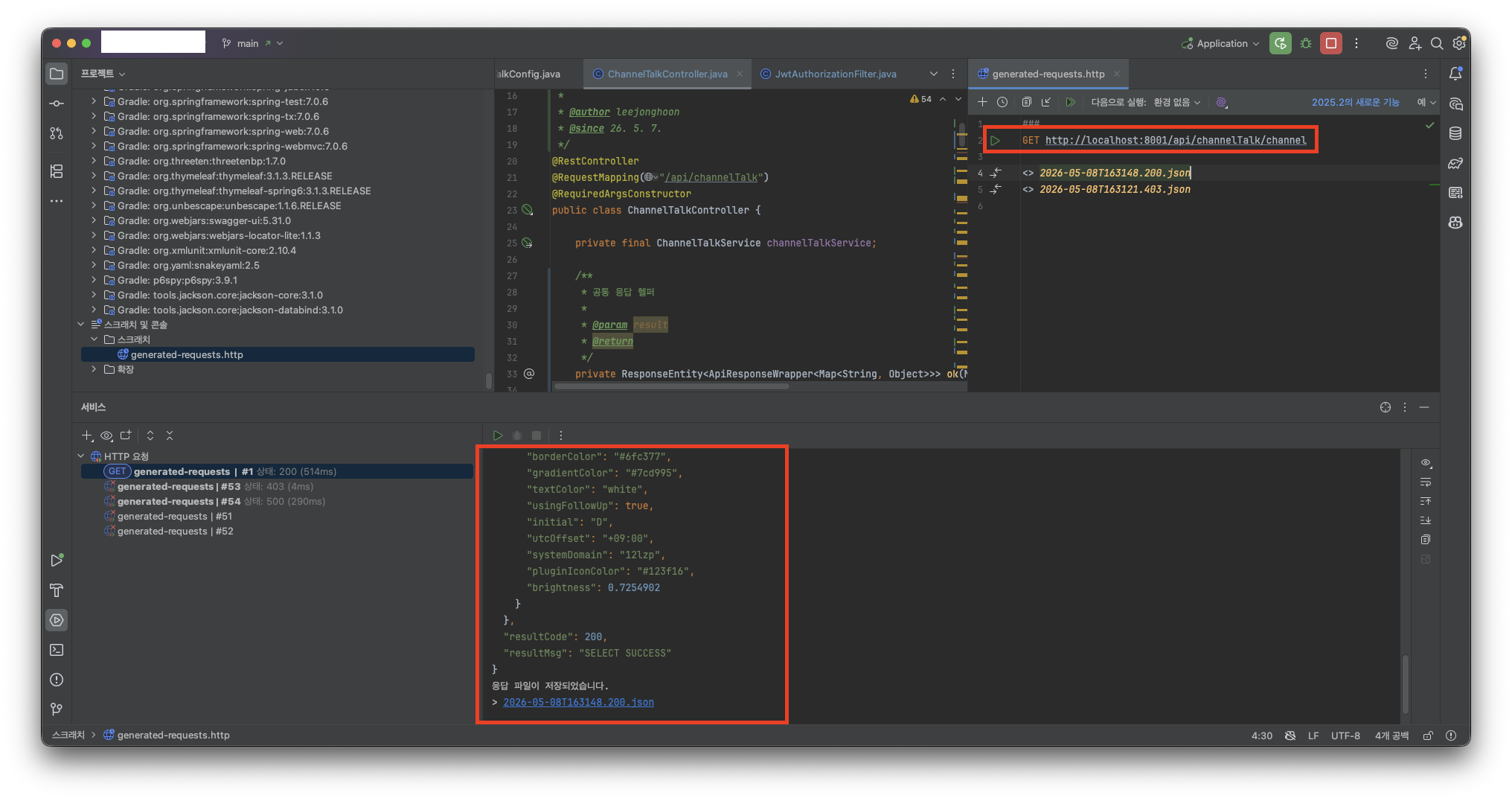The width and height of the screenshot is (1512, 801).
Task: Open the Services tool window icon
Action: 57,620
